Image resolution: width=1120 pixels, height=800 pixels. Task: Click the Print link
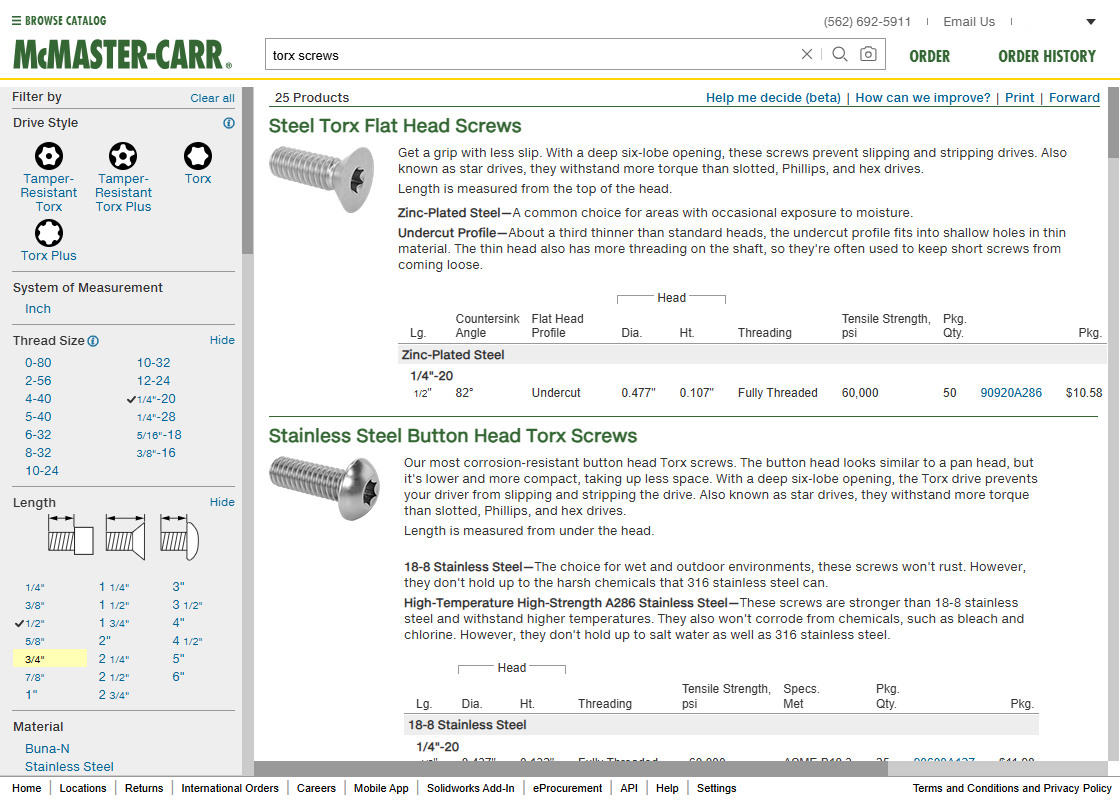[1019, 98]
